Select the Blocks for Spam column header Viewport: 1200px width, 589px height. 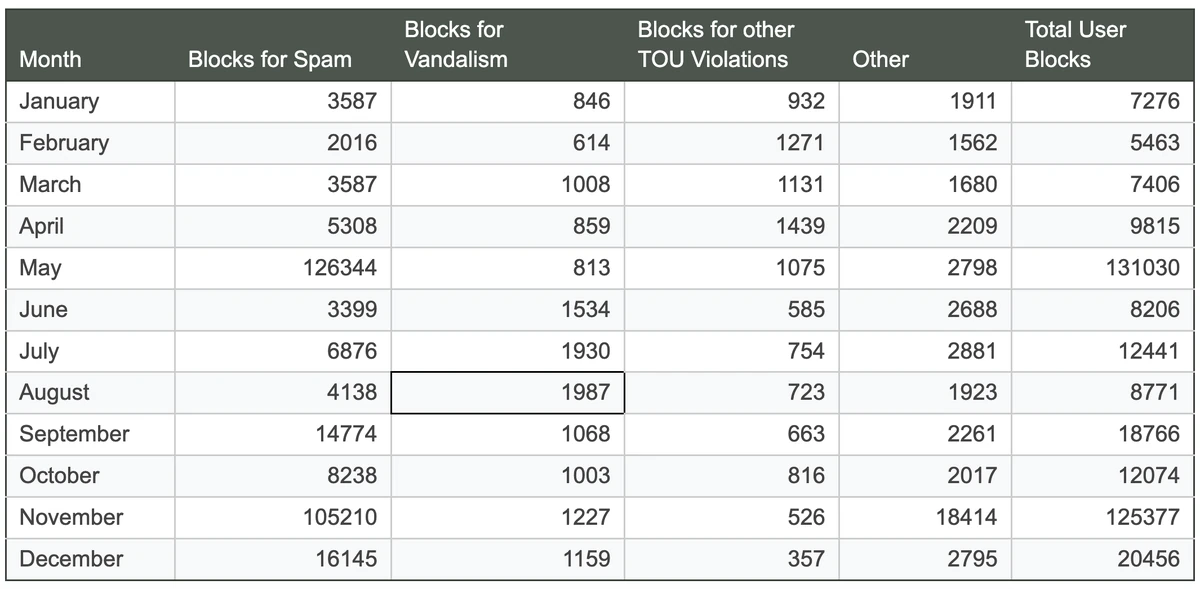coord(270,59)
